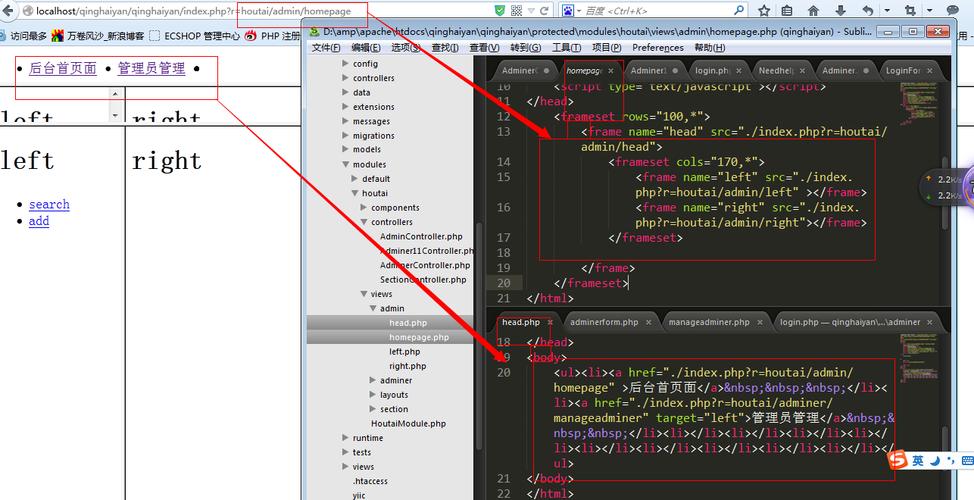This screenshot has height=500, width=974.
Task: Switch to the login.ph tab in upper pane
Action: click(712, 71)
